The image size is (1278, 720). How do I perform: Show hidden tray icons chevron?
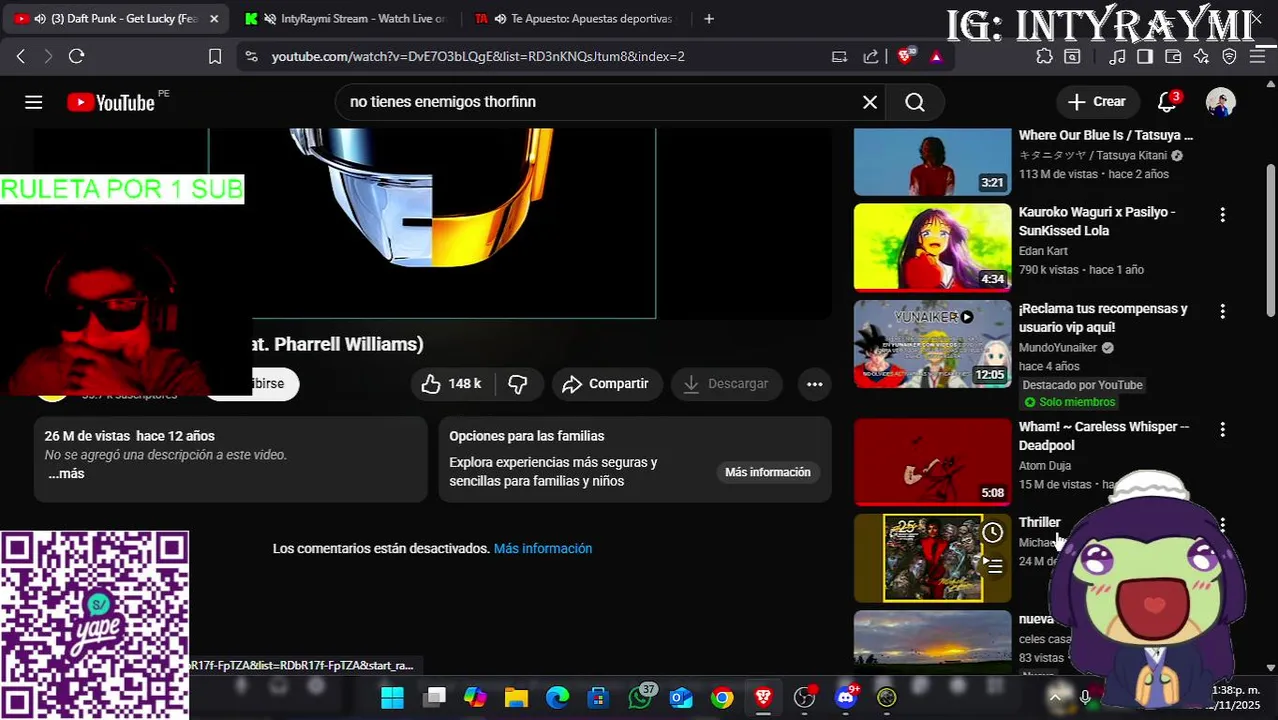click(x=1055, y=697)
